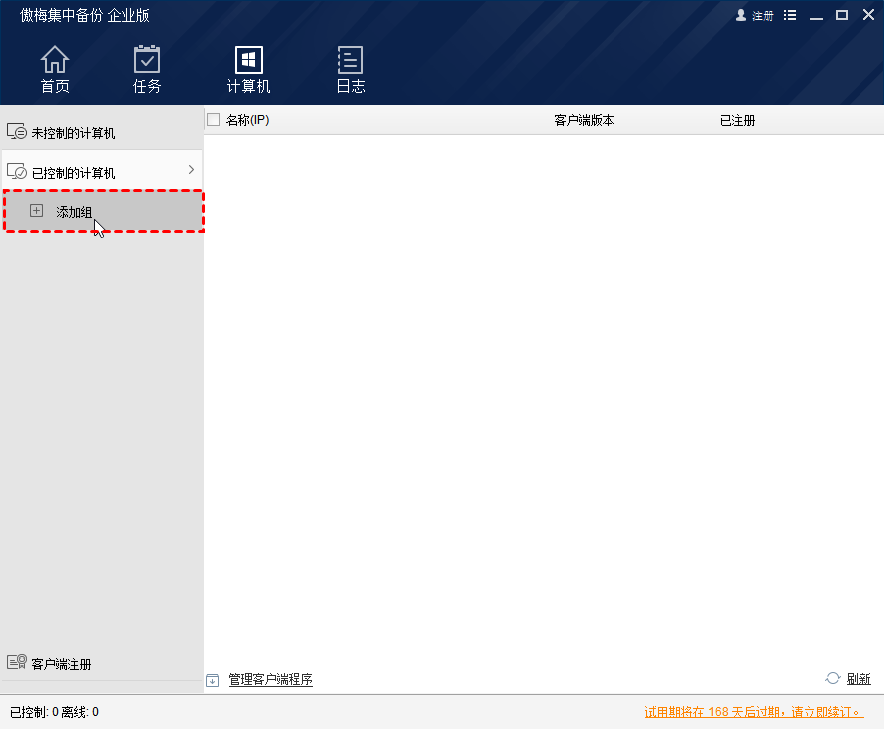Open the list menu icon in title bar
The width and height of the screenshot is (884, 729).
click(790, 16)
